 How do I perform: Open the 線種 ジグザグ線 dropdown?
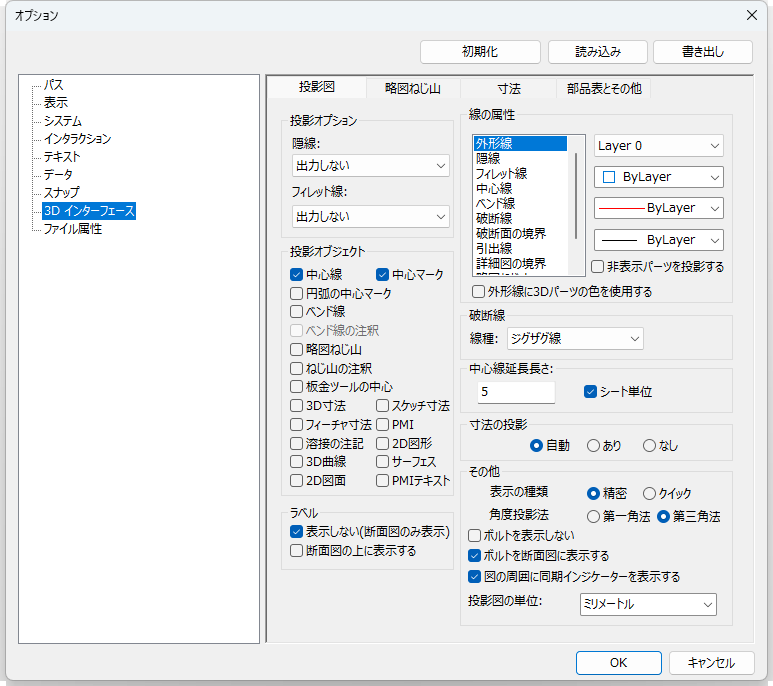coord(574,338)
